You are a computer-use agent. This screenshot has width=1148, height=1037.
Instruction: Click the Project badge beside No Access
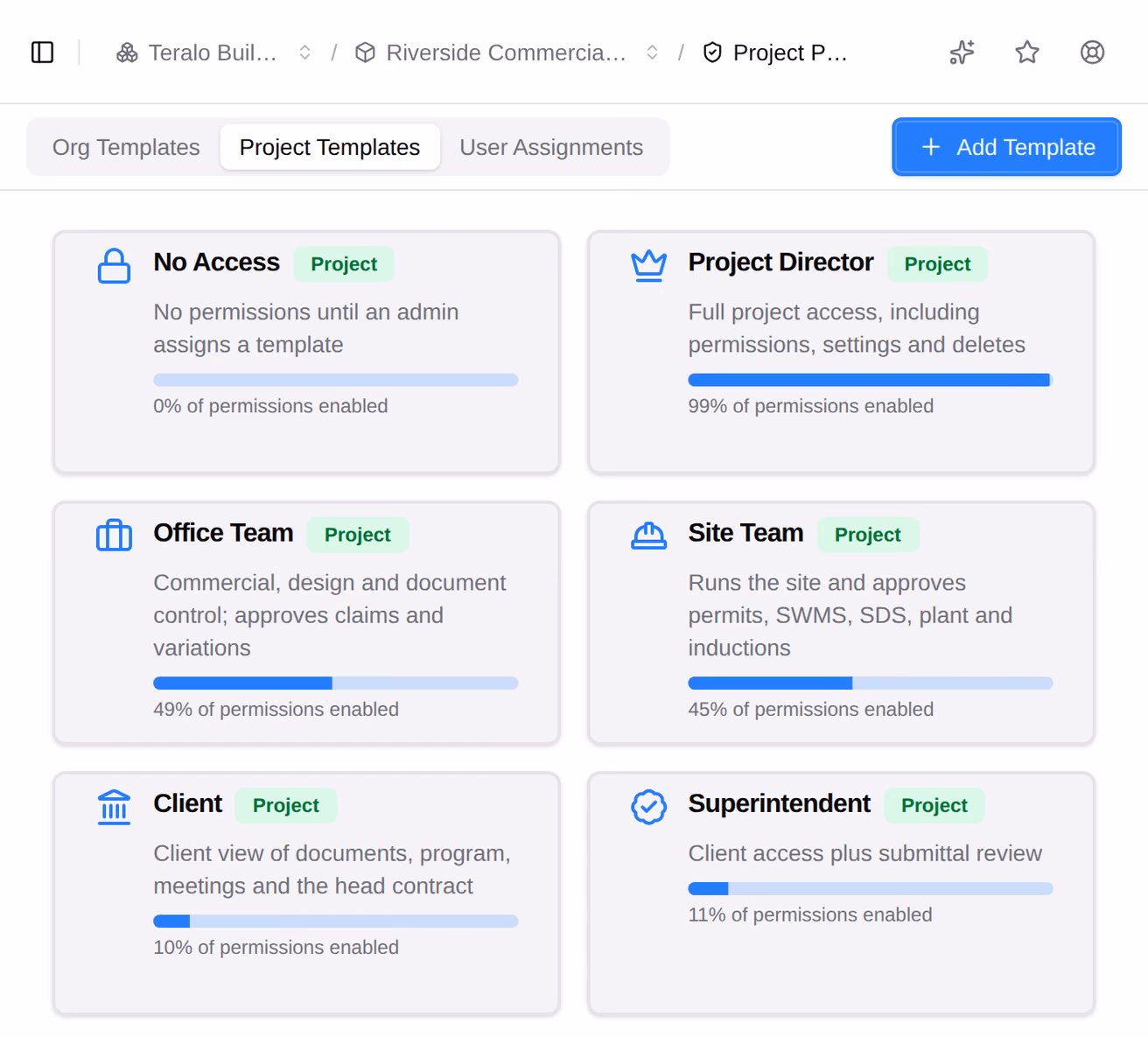click(344, 264)
